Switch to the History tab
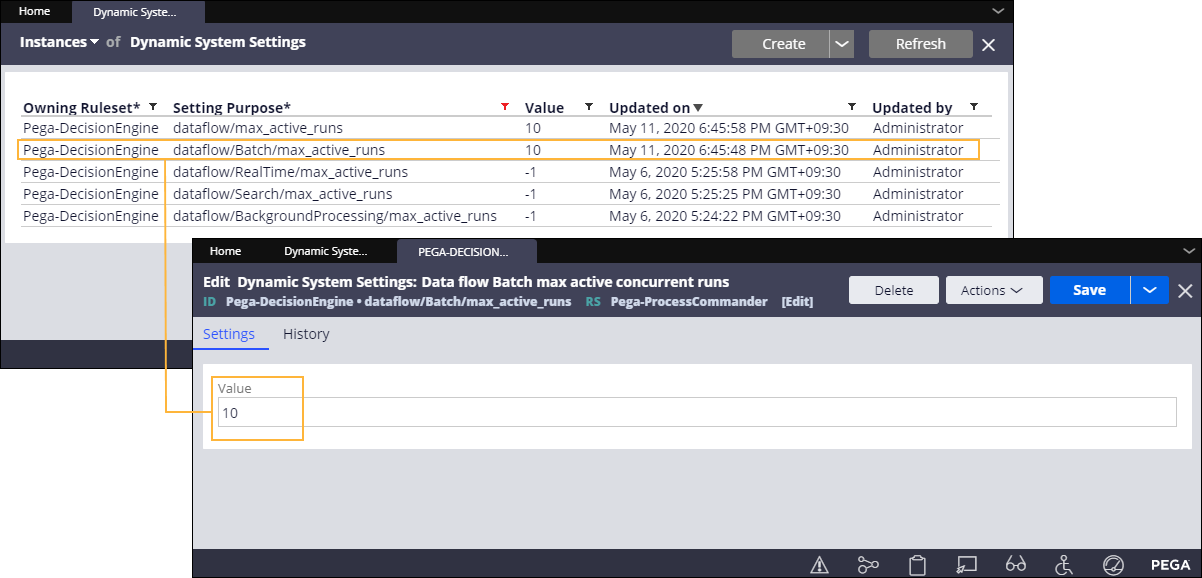The height and width of the screenshot is (578, 1202). point(306,334)
